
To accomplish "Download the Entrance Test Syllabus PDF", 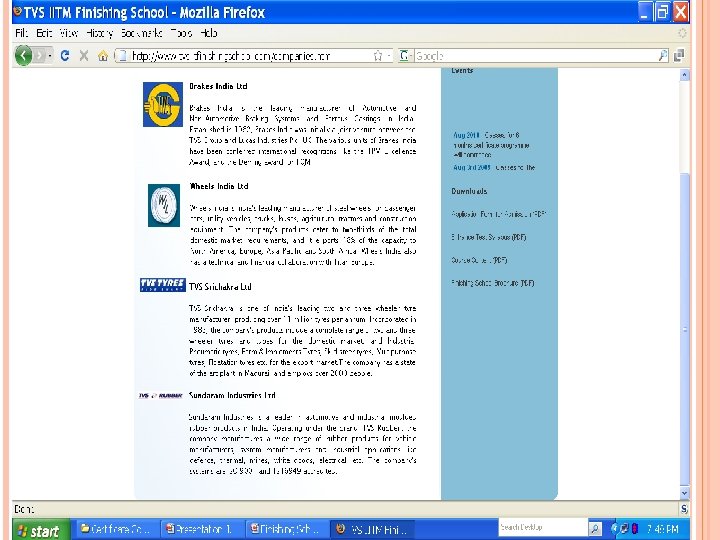I will pos(489,237).
